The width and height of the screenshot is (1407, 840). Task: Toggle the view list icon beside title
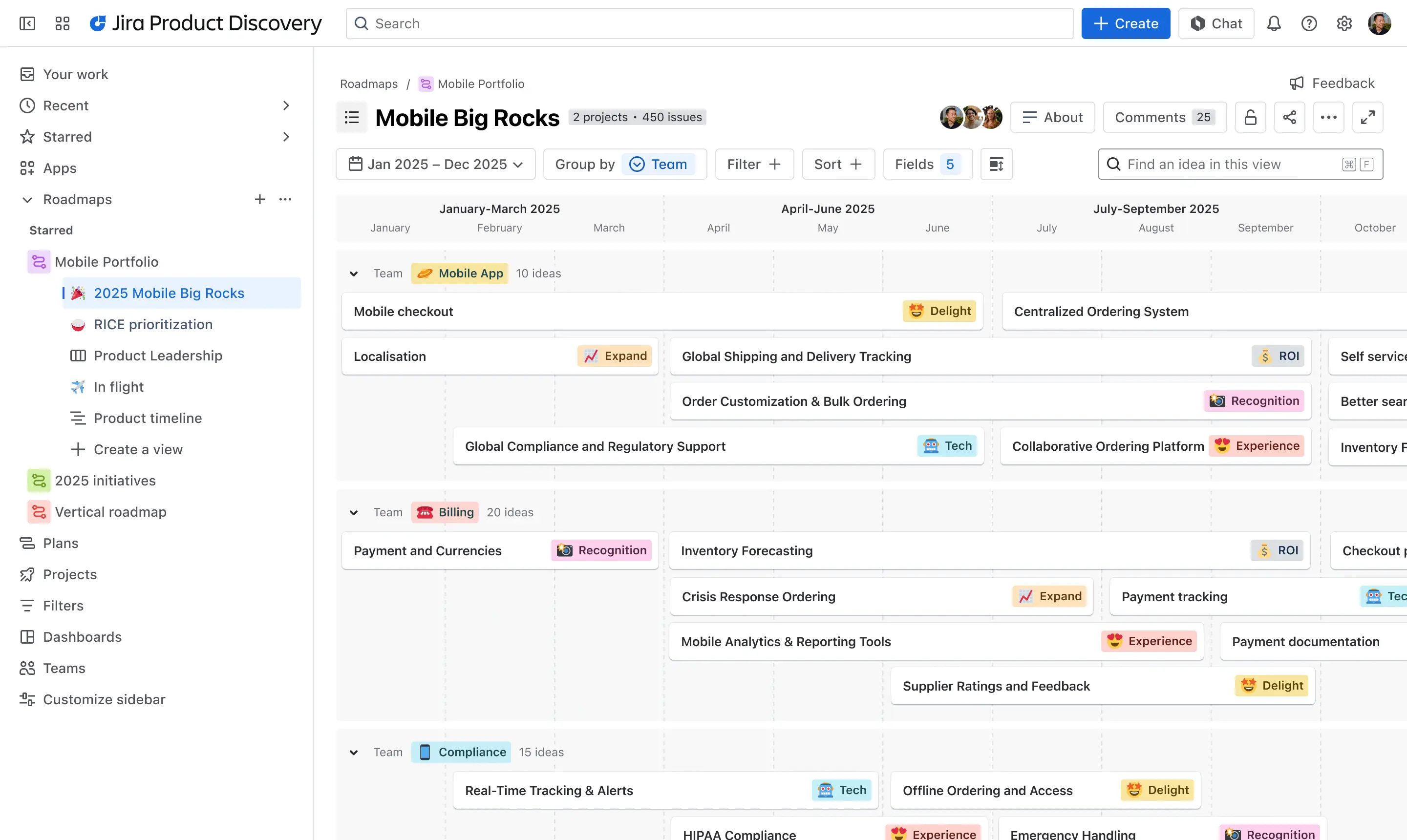pyautogui.click(x=352, y=117)
